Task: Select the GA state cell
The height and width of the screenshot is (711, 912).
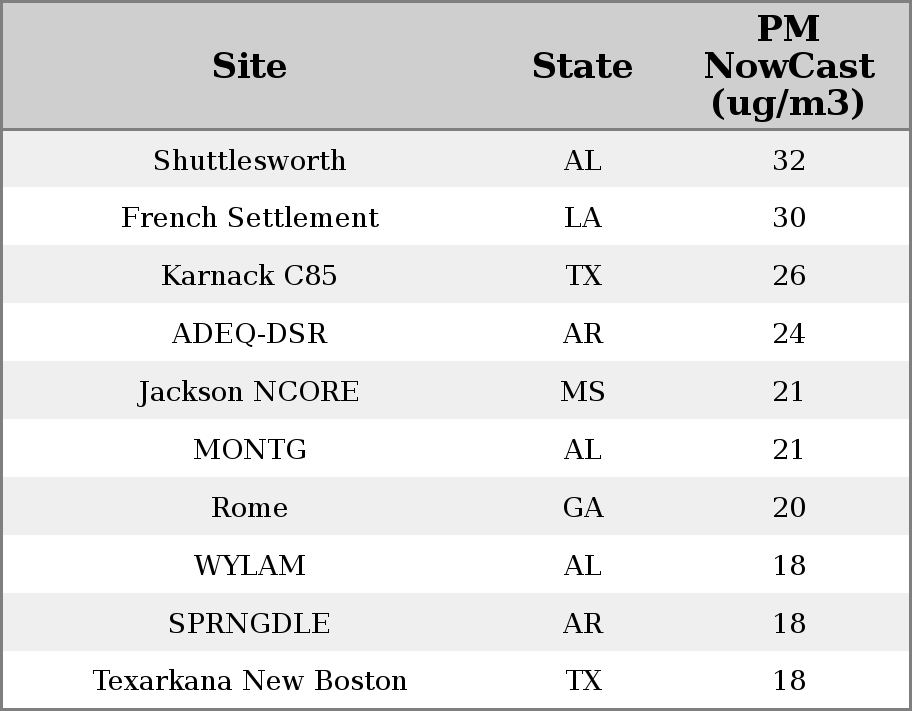Action: (583, 508)
